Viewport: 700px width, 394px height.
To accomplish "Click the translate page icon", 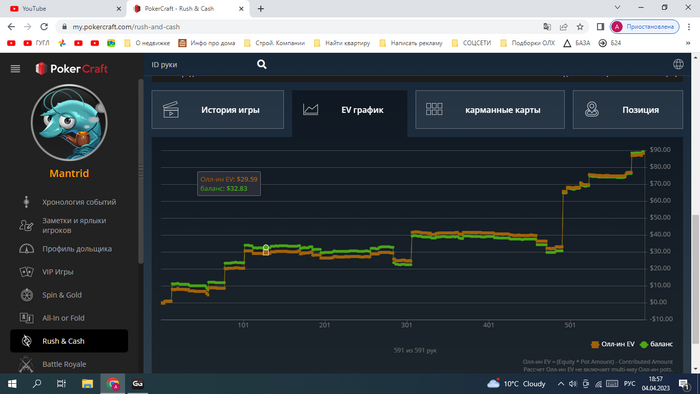I will pyautogui.click(x=547, y=27).
